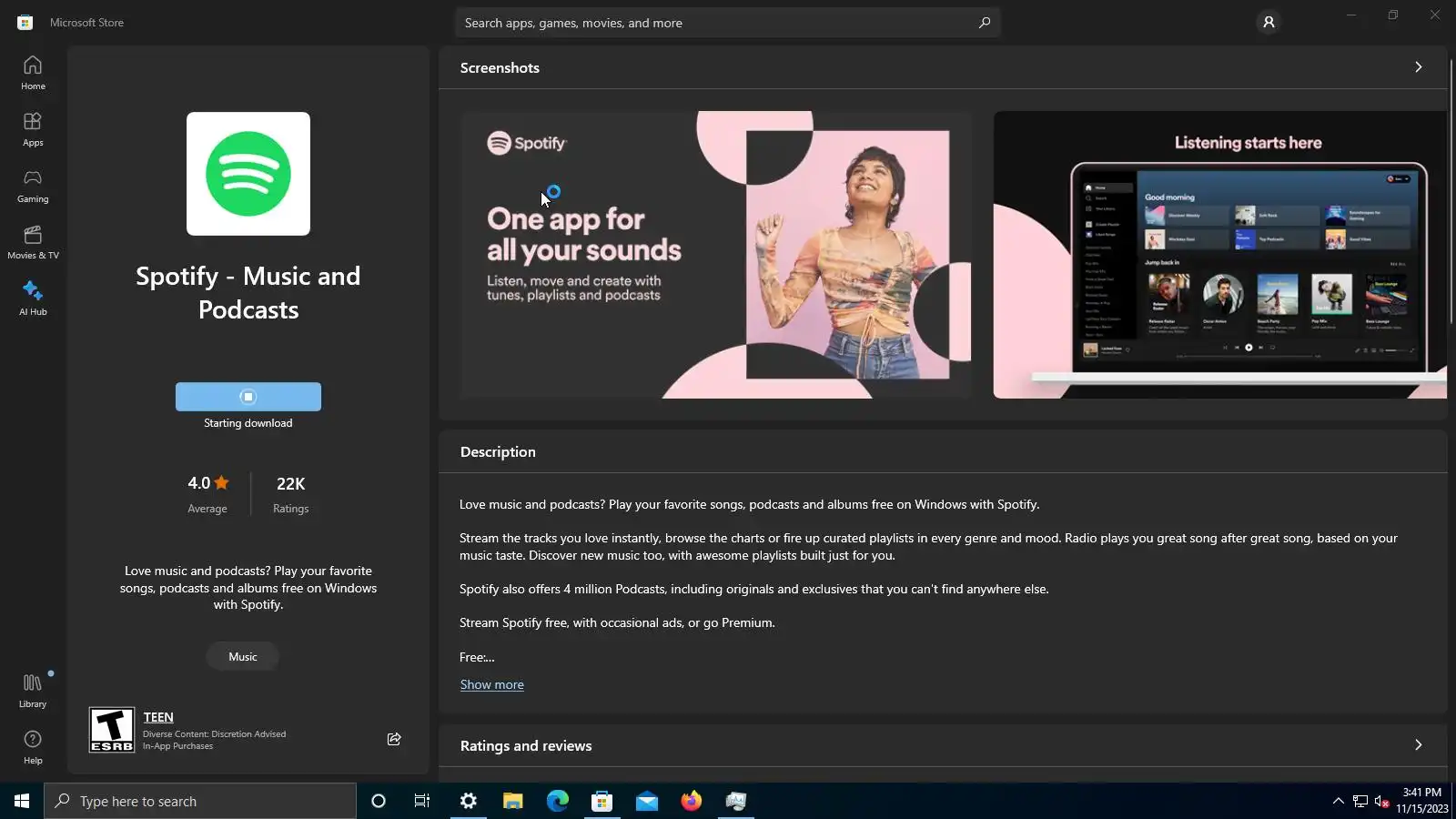Go to Home in the Store sidebar
The image size is (1456, 819).
(33, 73)
